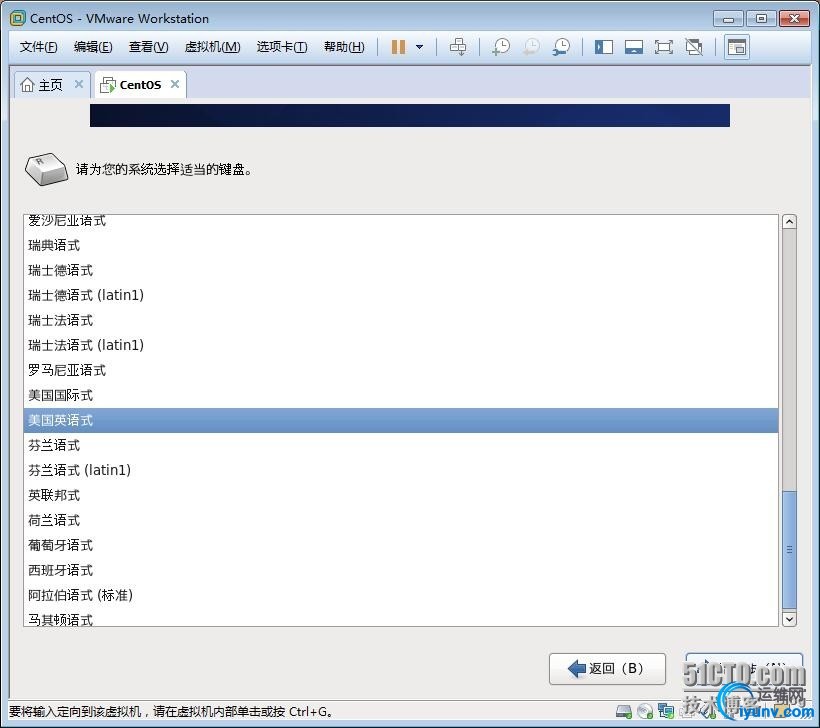
Task: Revert to the previous snapshot
Action: click(x=531, y=47)
